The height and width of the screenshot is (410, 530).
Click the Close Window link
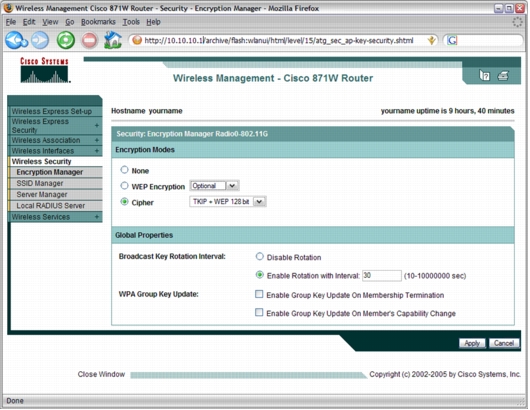tap(101, 374)
